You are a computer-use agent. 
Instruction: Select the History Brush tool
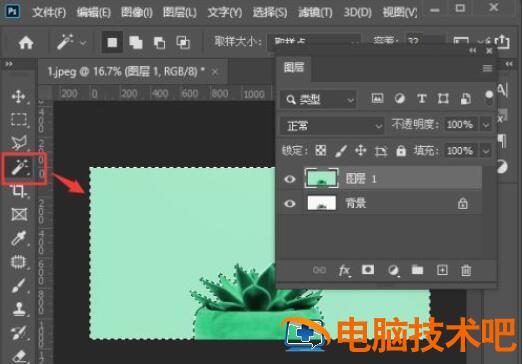(x=19, y=333)
